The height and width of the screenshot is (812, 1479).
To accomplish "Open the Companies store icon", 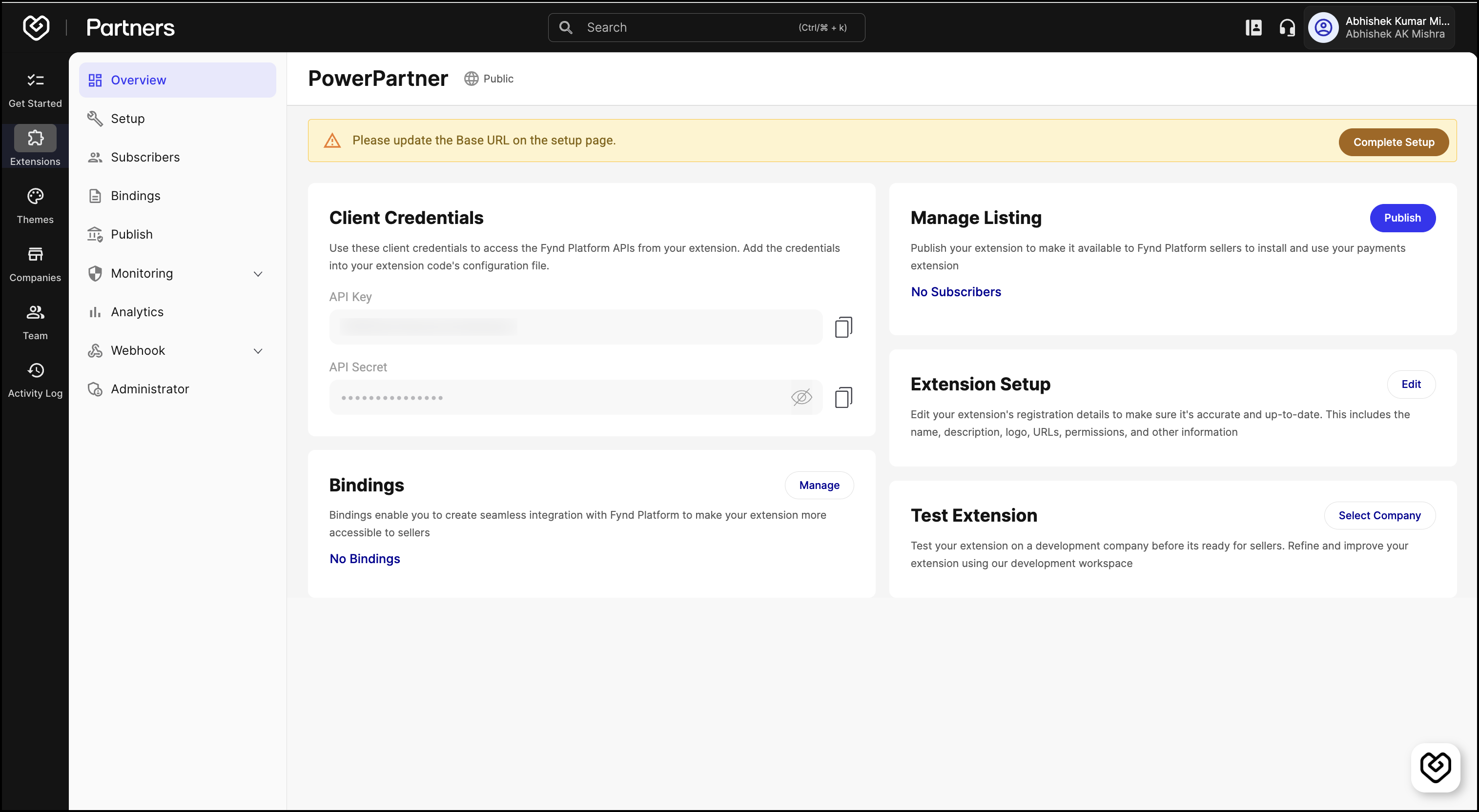I will pos(35,254).
